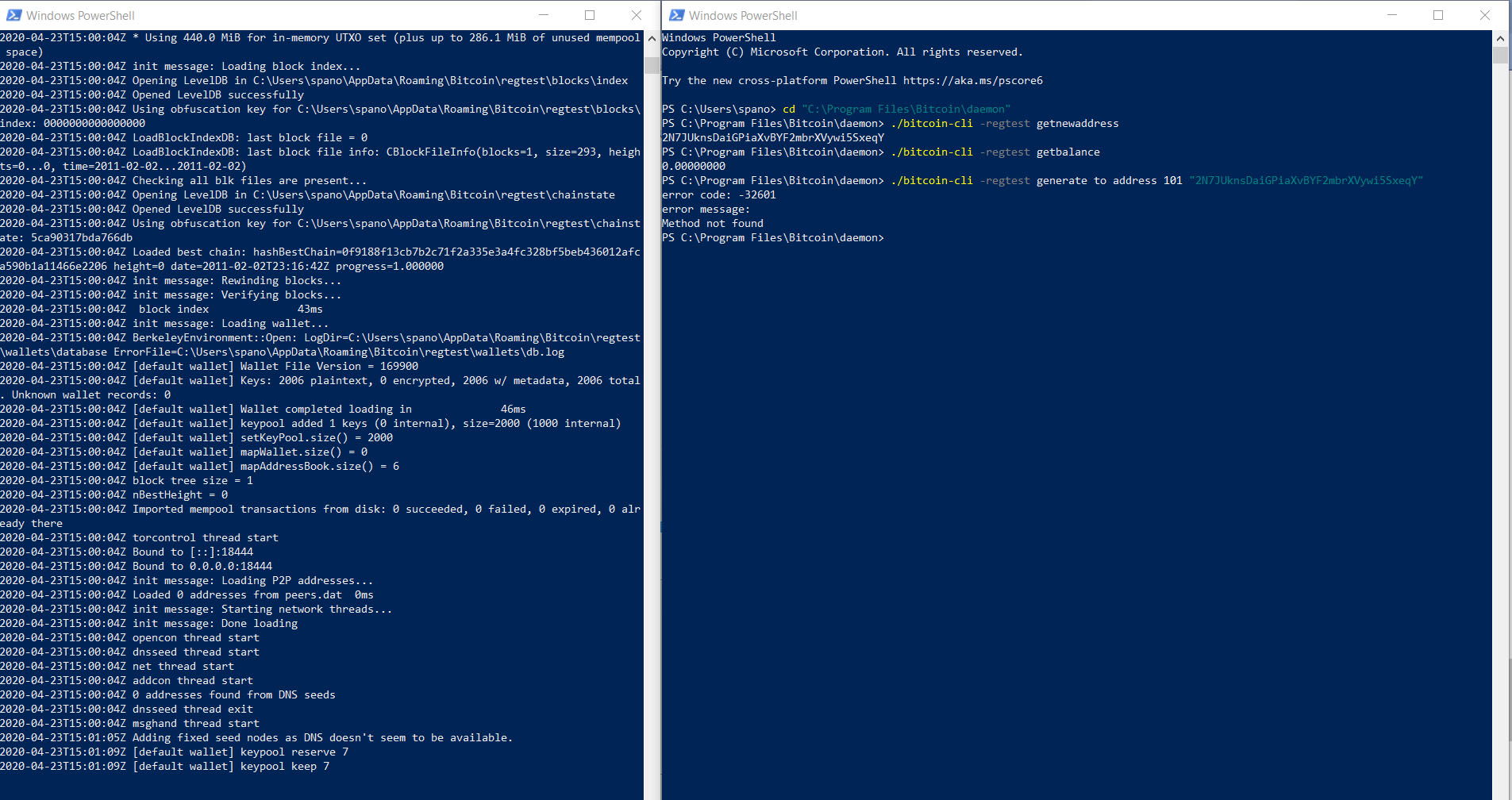Click 'Bound to 0.0.0.0:18444' log line
Screen dimensions: 1512x800
(x=137, y=566)
